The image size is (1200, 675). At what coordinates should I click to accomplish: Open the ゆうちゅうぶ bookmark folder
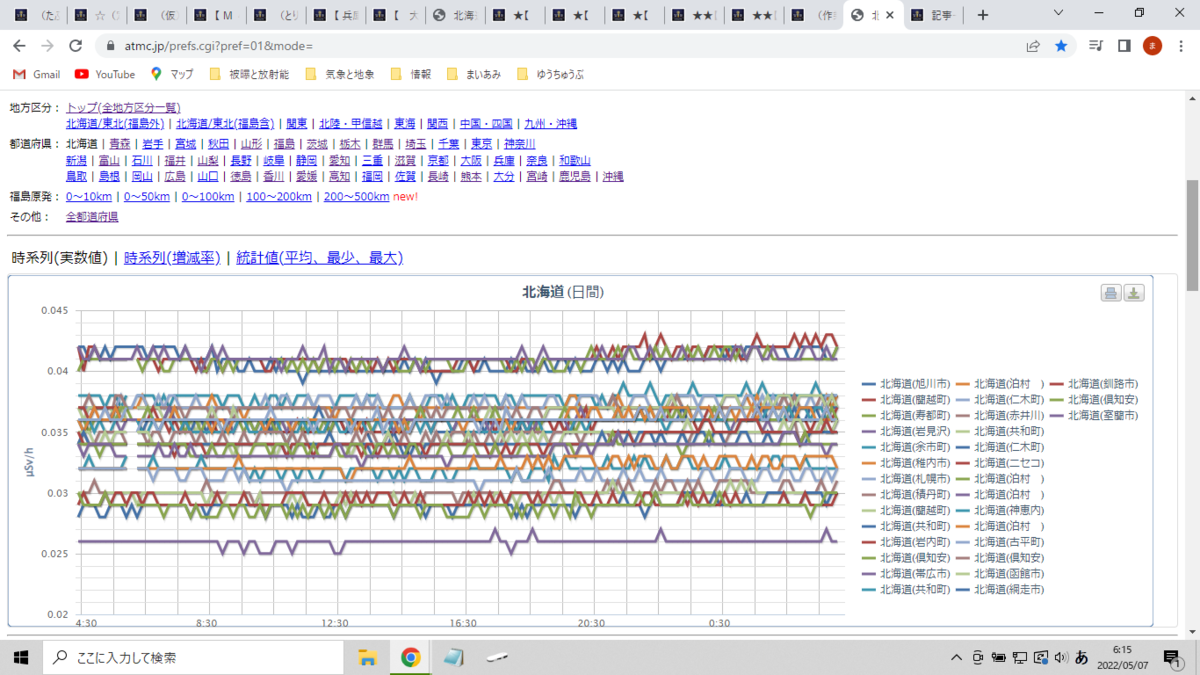pos(550,74)
